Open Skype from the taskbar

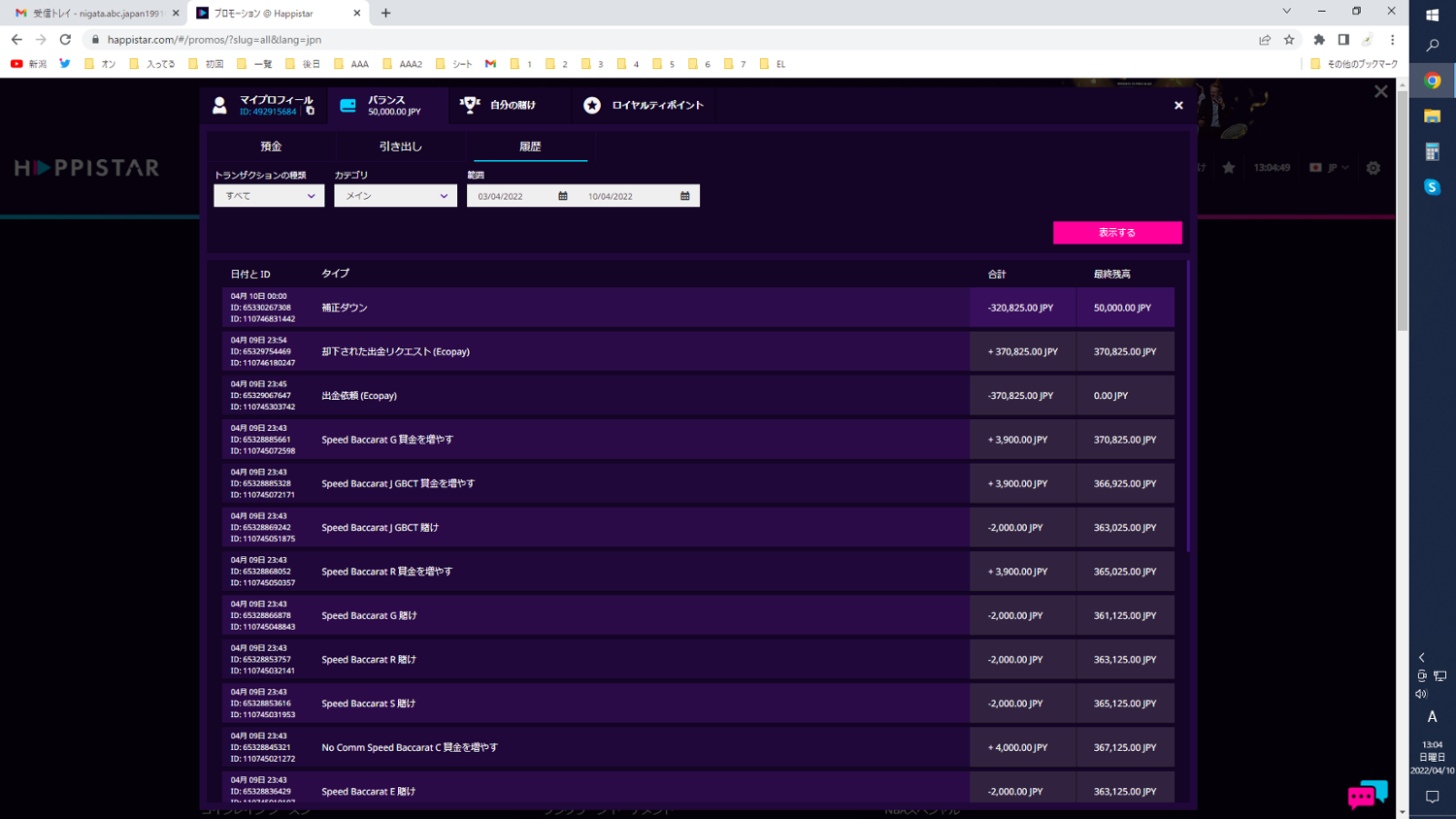(1432, 186)
